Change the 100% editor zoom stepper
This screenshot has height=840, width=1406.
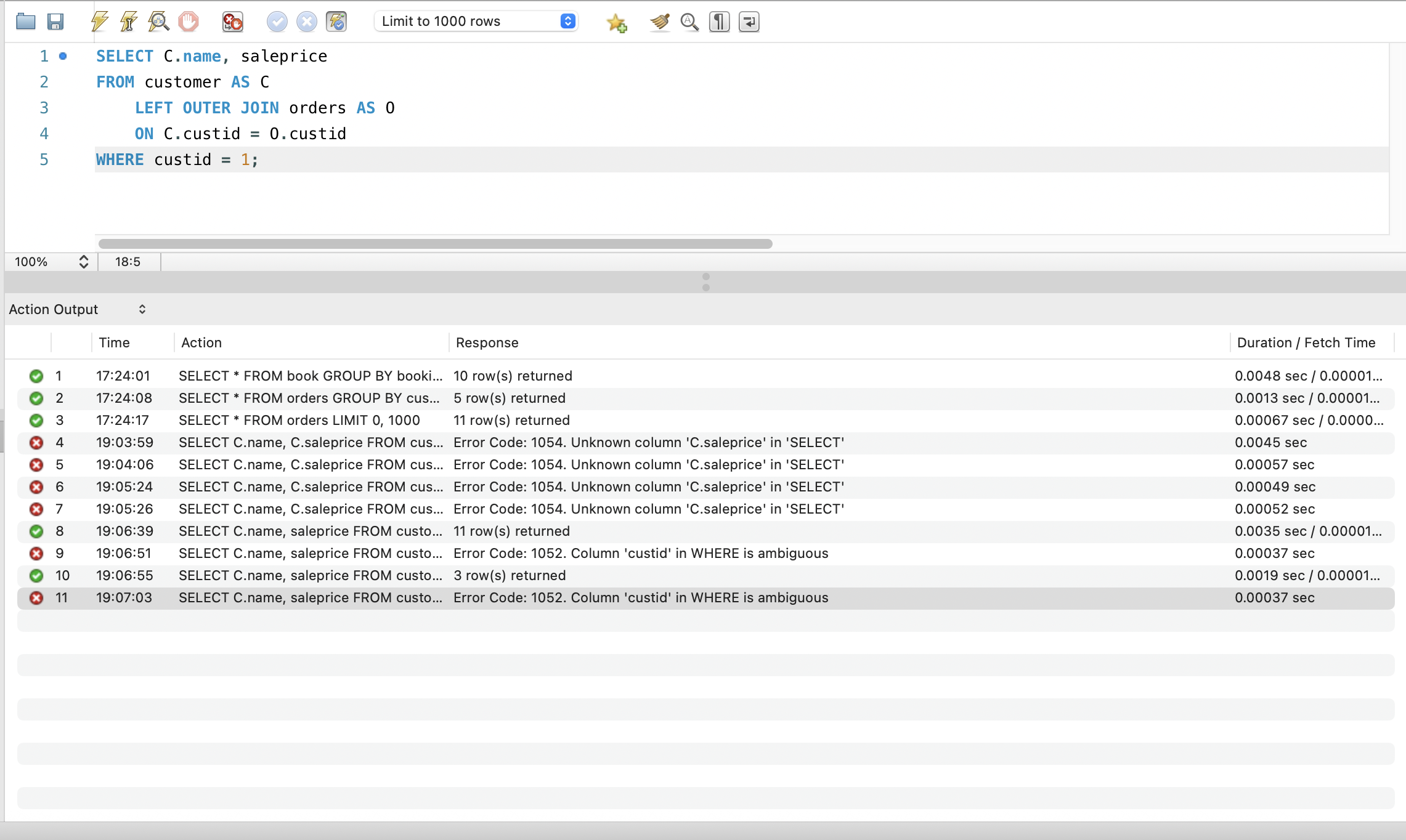coord(83,262)
